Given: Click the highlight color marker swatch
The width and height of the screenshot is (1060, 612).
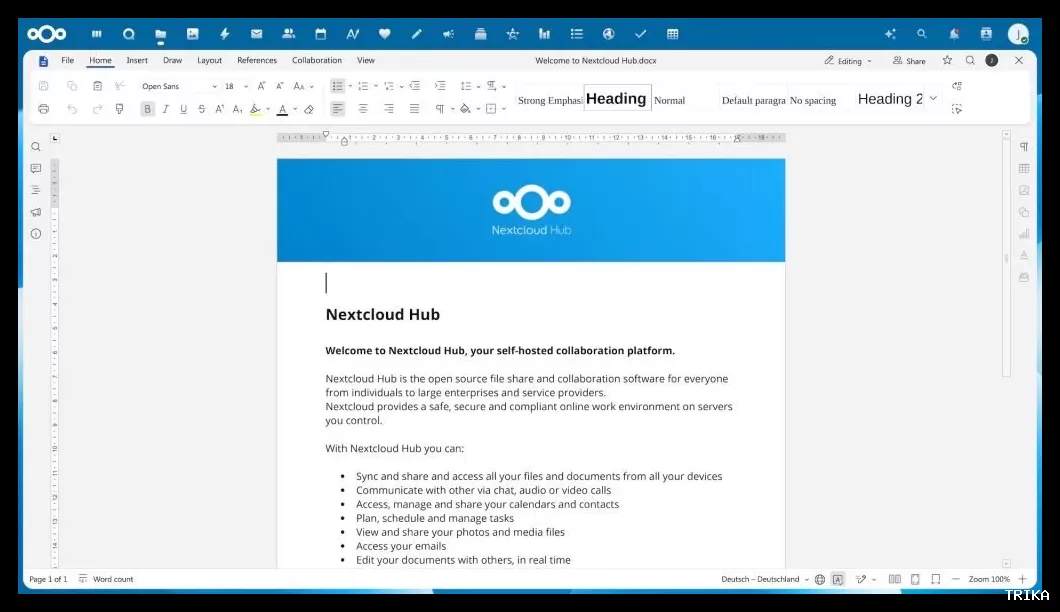Looking at the screenshot, I should pos(255,109).
